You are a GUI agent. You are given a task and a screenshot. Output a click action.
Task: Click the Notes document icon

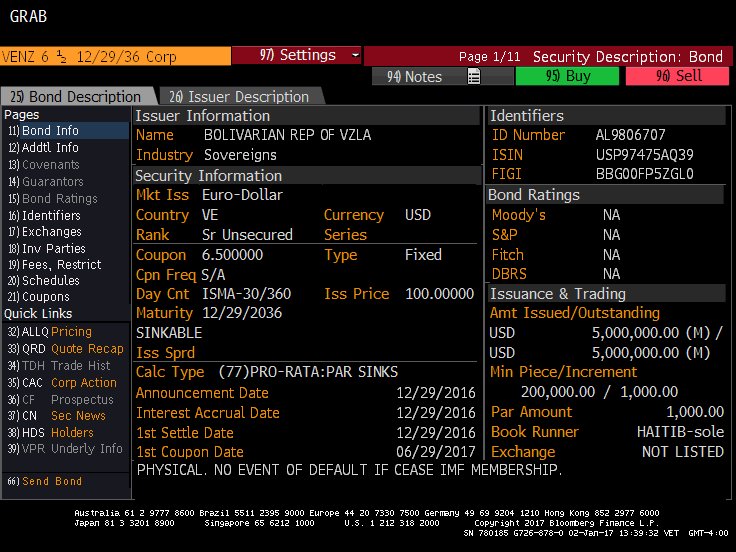point(474,76)
